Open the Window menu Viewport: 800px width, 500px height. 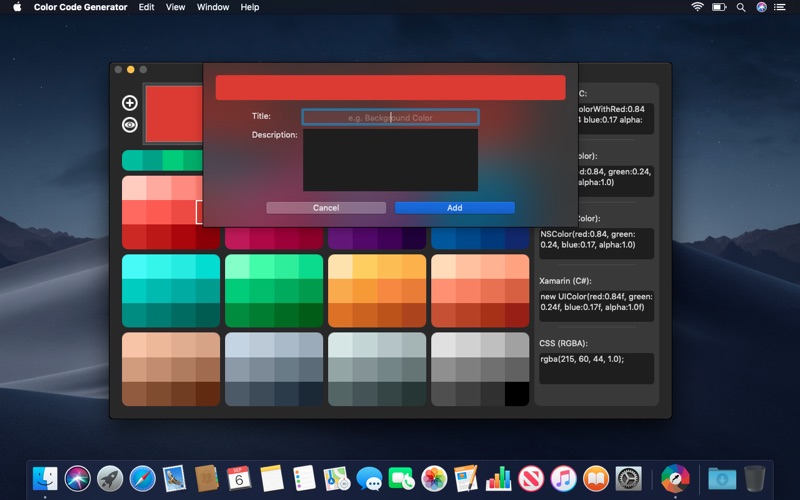pyautogui.click(x=213, y=7)
